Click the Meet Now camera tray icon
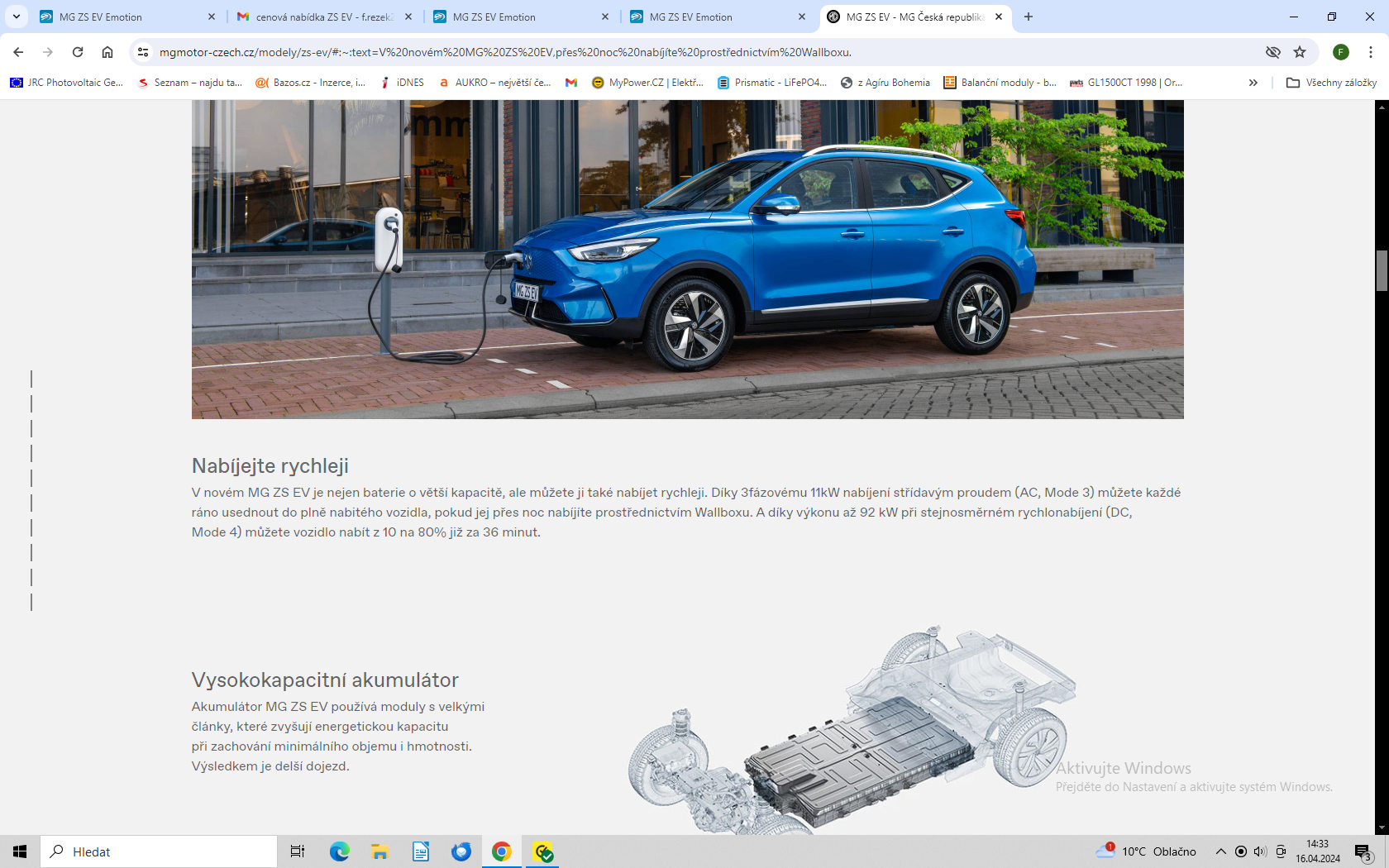Screen dimensions: 1389x868 [x=1281, y=851]
